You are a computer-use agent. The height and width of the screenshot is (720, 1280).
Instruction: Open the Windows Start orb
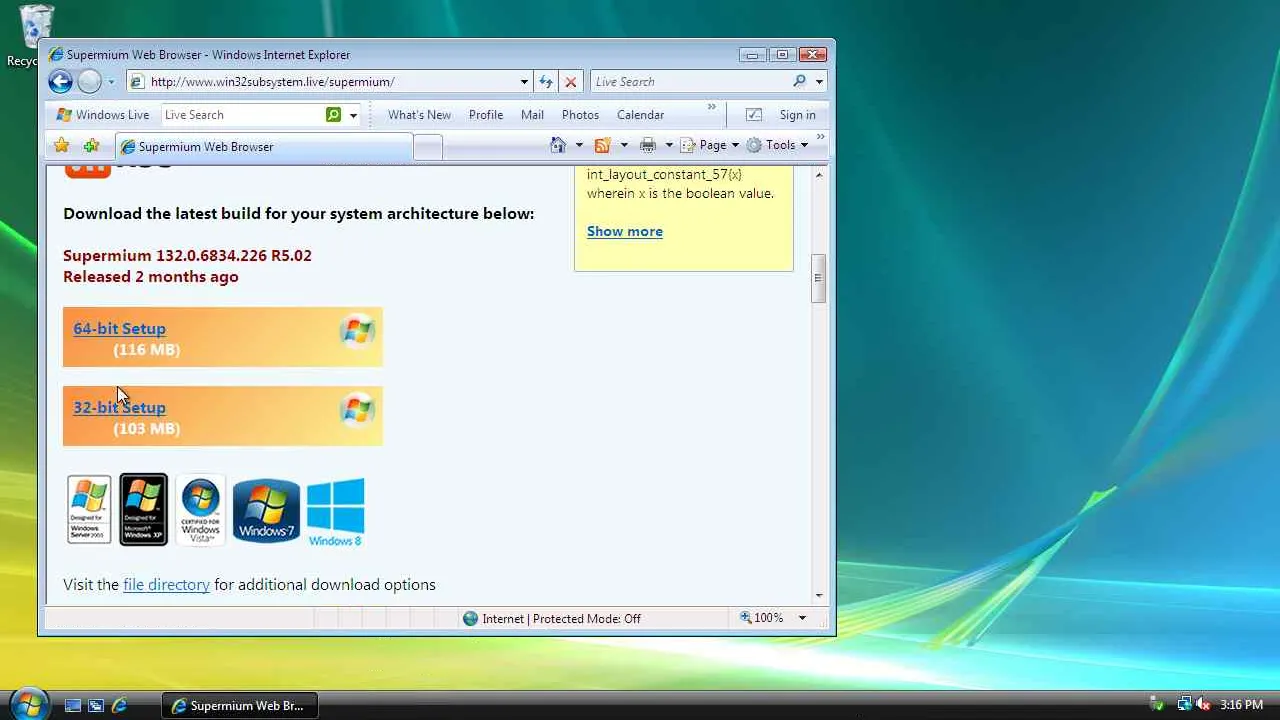27,704
